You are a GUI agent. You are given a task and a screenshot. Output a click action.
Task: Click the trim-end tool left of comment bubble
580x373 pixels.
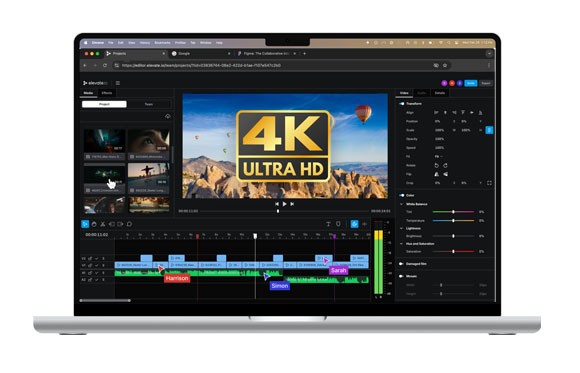coord(120,224)
